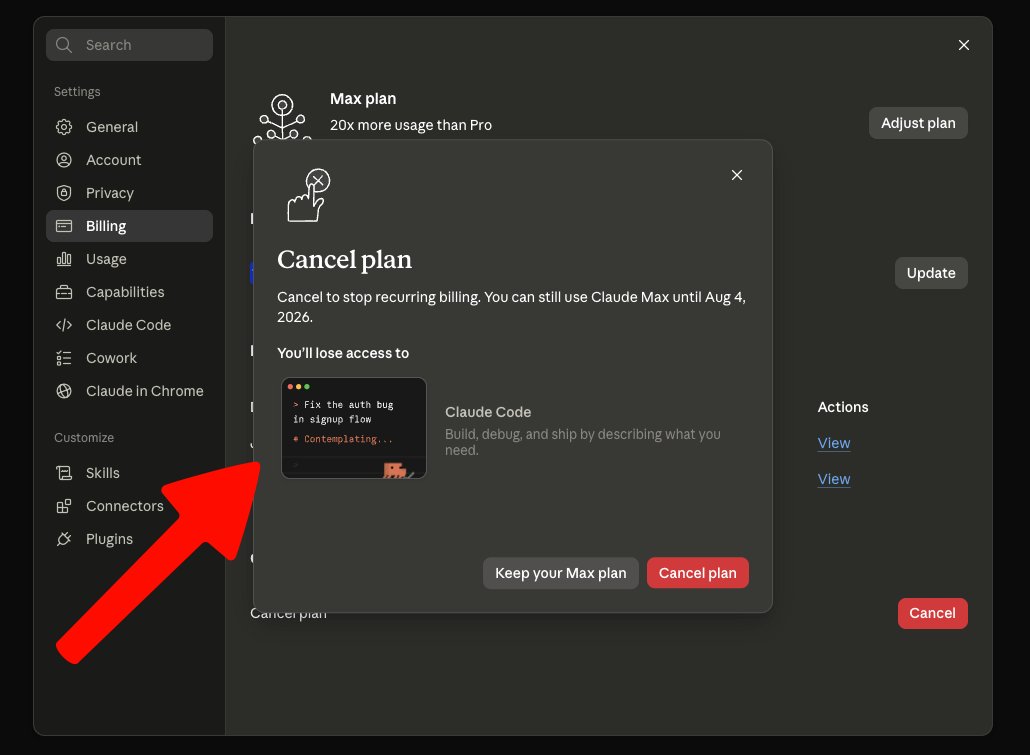The width and height of the screenshot is (1030, 755).
Task: Click the Privacy shield icon
Action: click(x=64, y=193)
